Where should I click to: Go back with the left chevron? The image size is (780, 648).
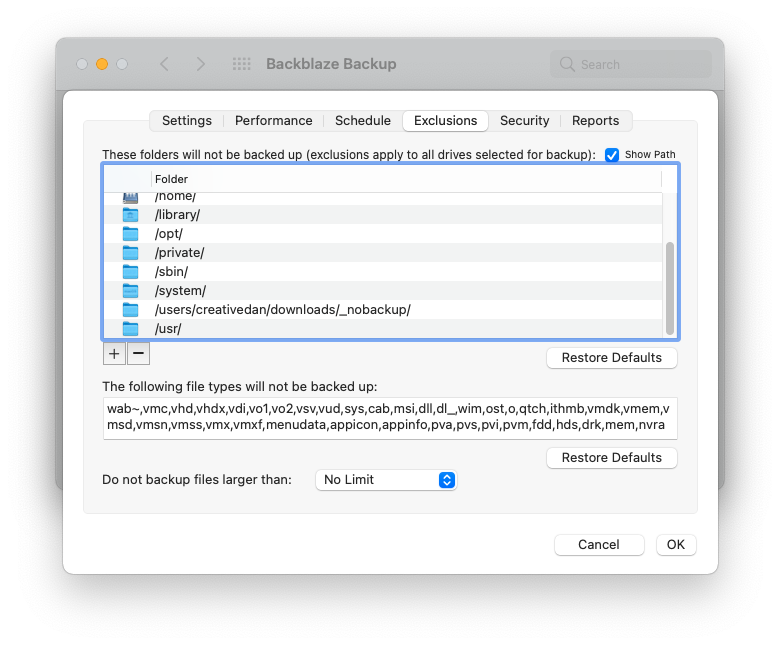coord(164,64)
